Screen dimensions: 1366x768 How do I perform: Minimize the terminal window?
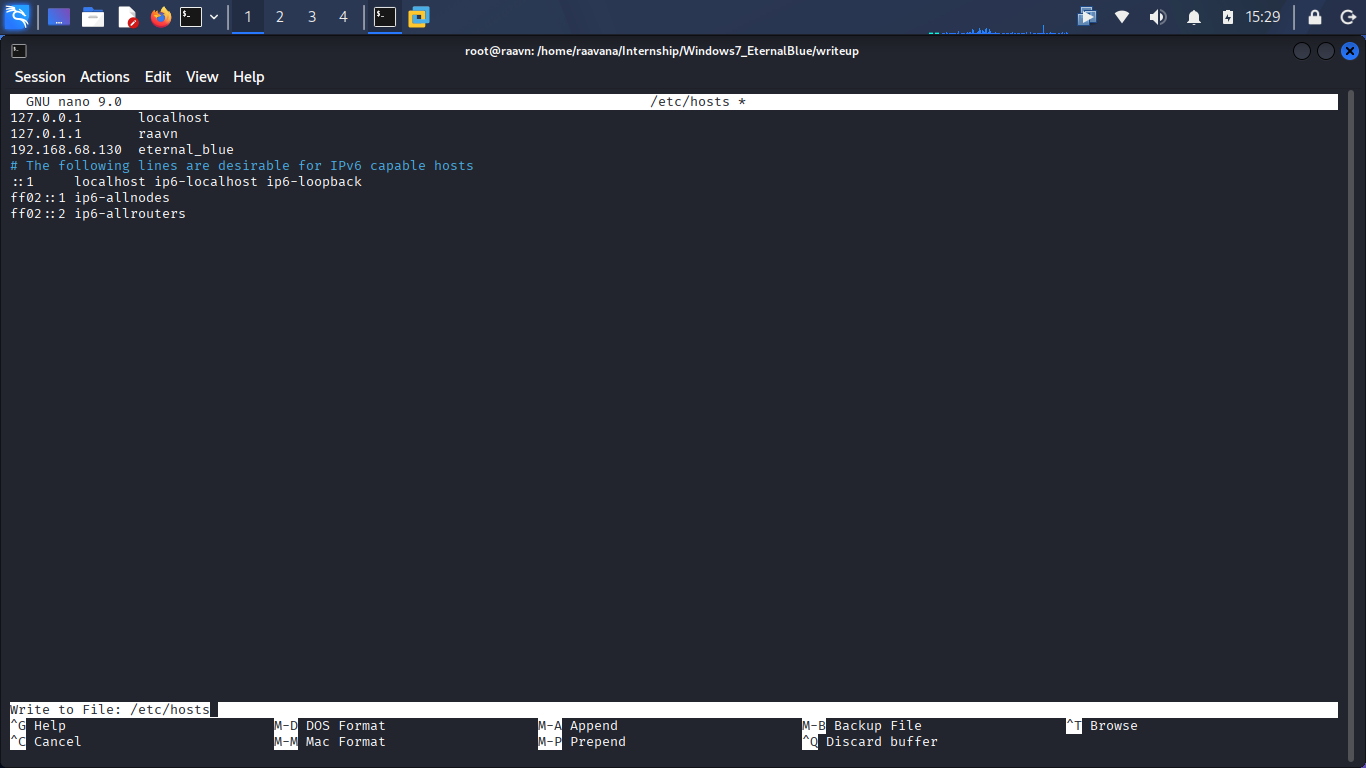pyautogui.click(x=1302, y=51)
